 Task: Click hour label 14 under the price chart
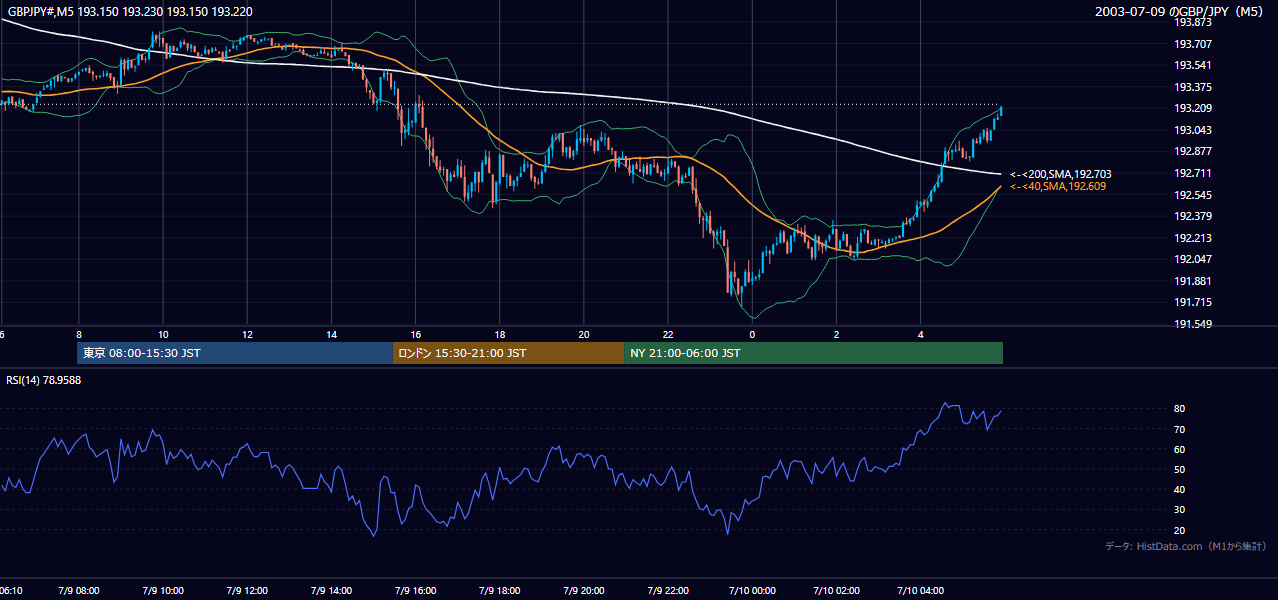[331, 335]
